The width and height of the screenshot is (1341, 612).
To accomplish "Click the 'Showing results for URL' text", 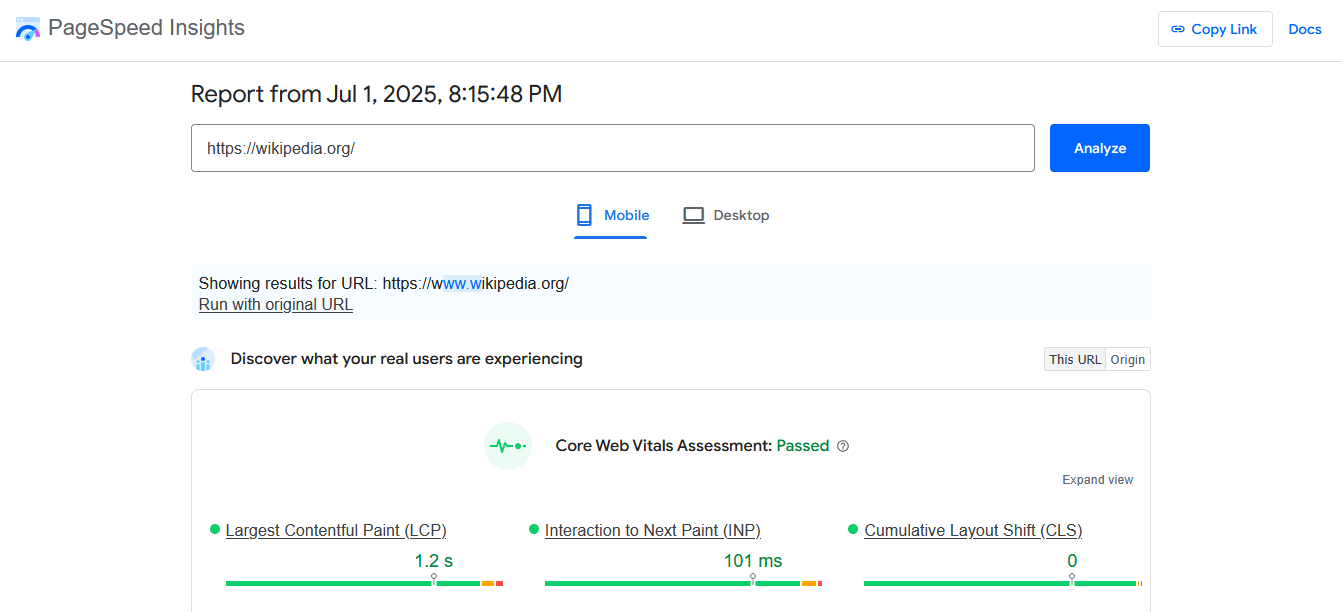I will 384,284.
